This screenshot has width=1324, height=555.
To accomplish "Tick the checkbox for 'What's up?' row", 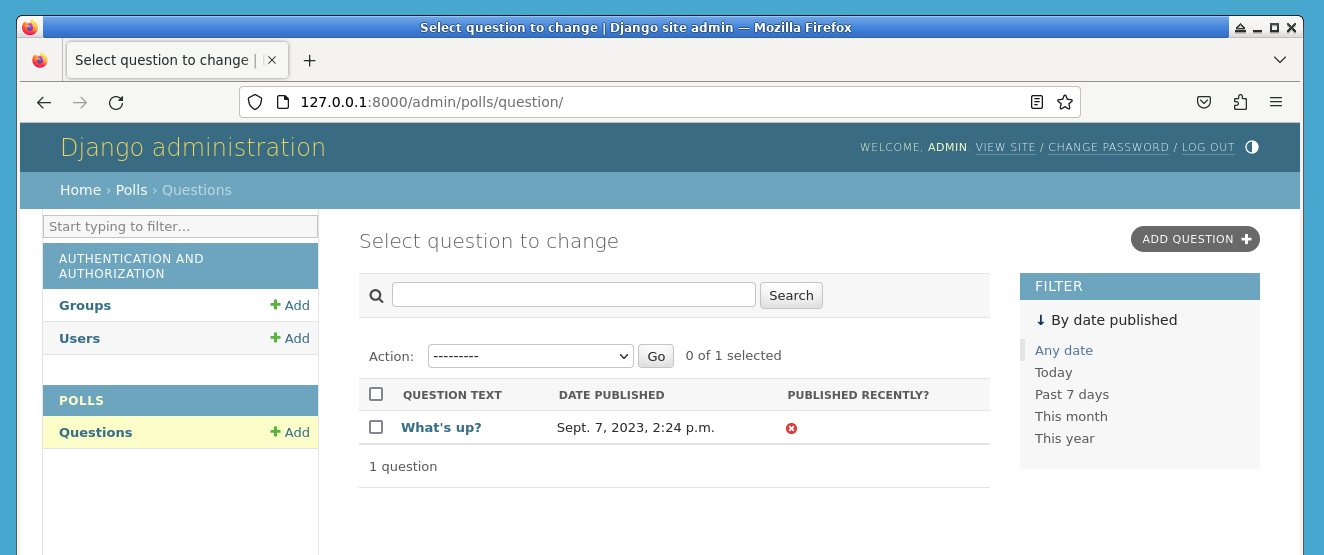I will click(x=376, y=427).
